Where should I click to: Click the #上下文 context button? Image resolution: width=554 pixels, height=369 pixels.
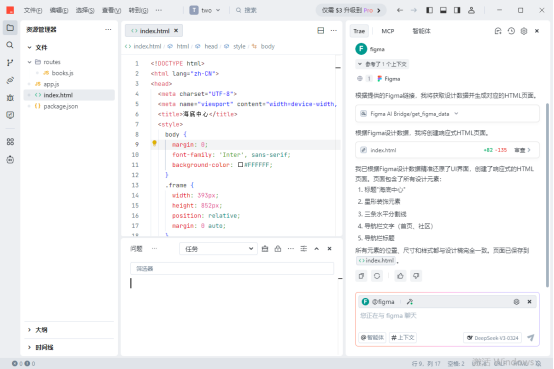[x=403, y=338]
